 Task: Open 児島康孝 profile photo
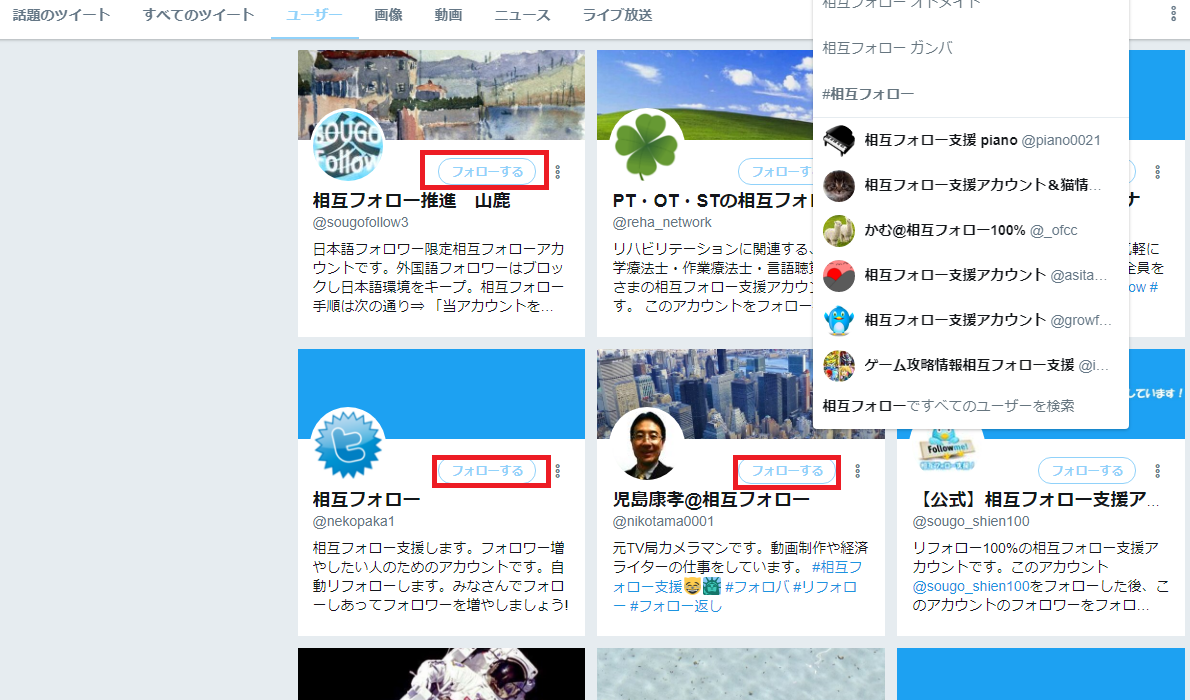click(x=647, y=444)
